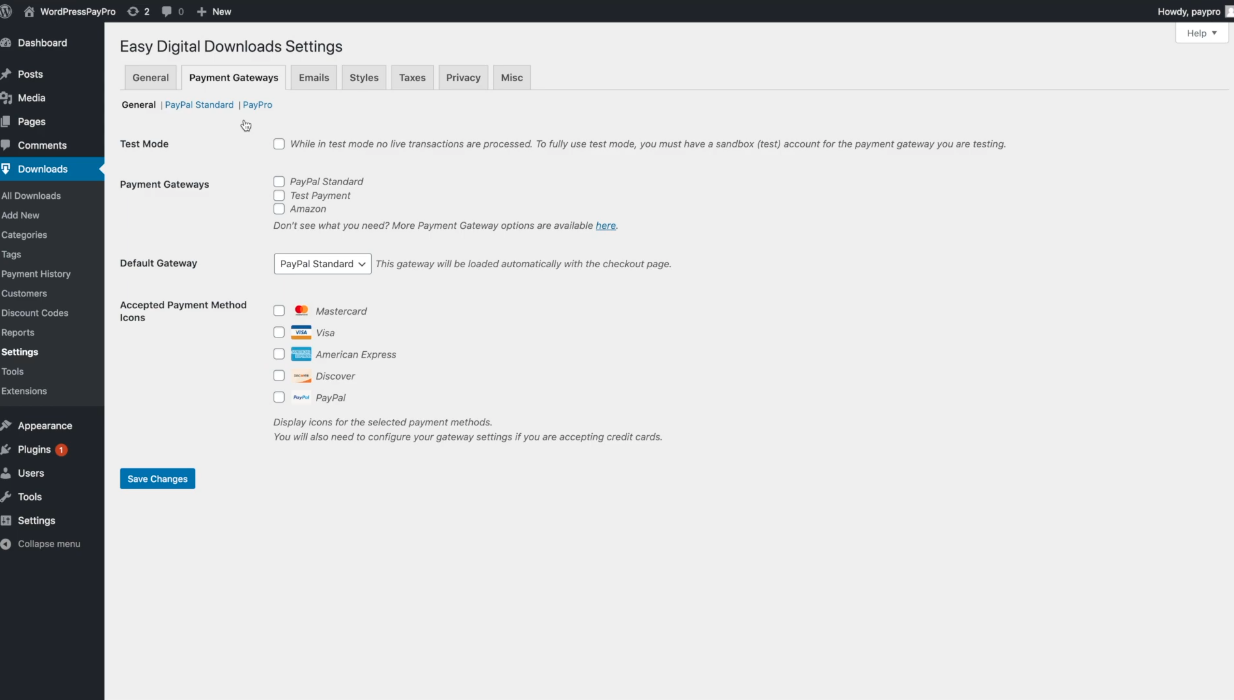
Task: Enable the Amazon gateway checkbox
Action: click(279, 209)
